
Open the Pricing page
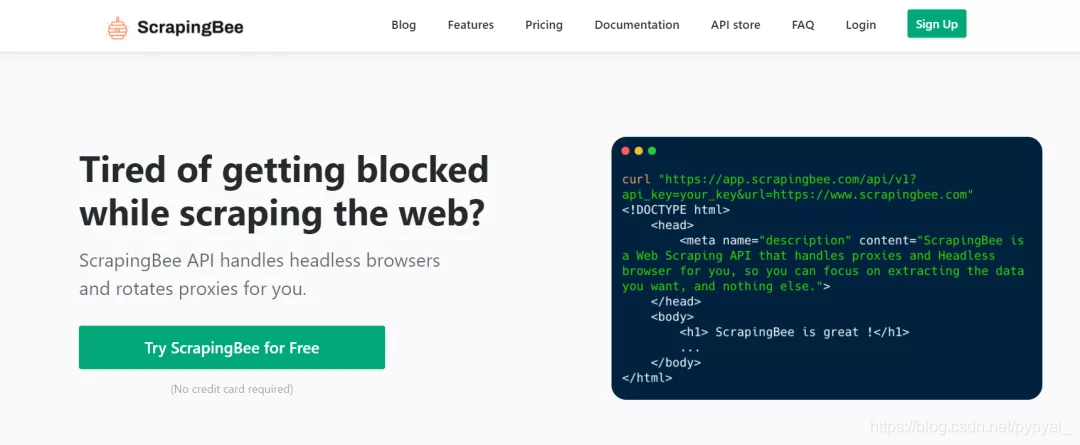[544, 25]
